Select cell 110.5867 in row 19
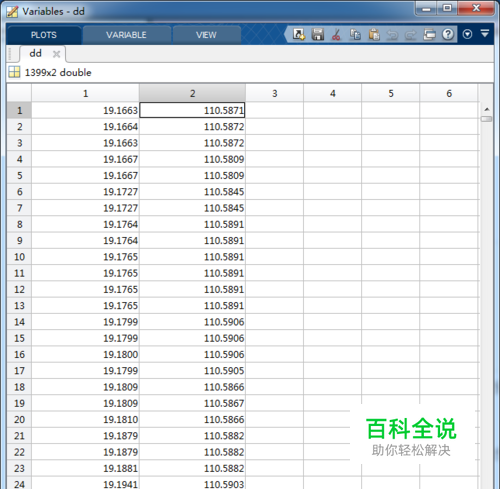 (x=192, y=403)
